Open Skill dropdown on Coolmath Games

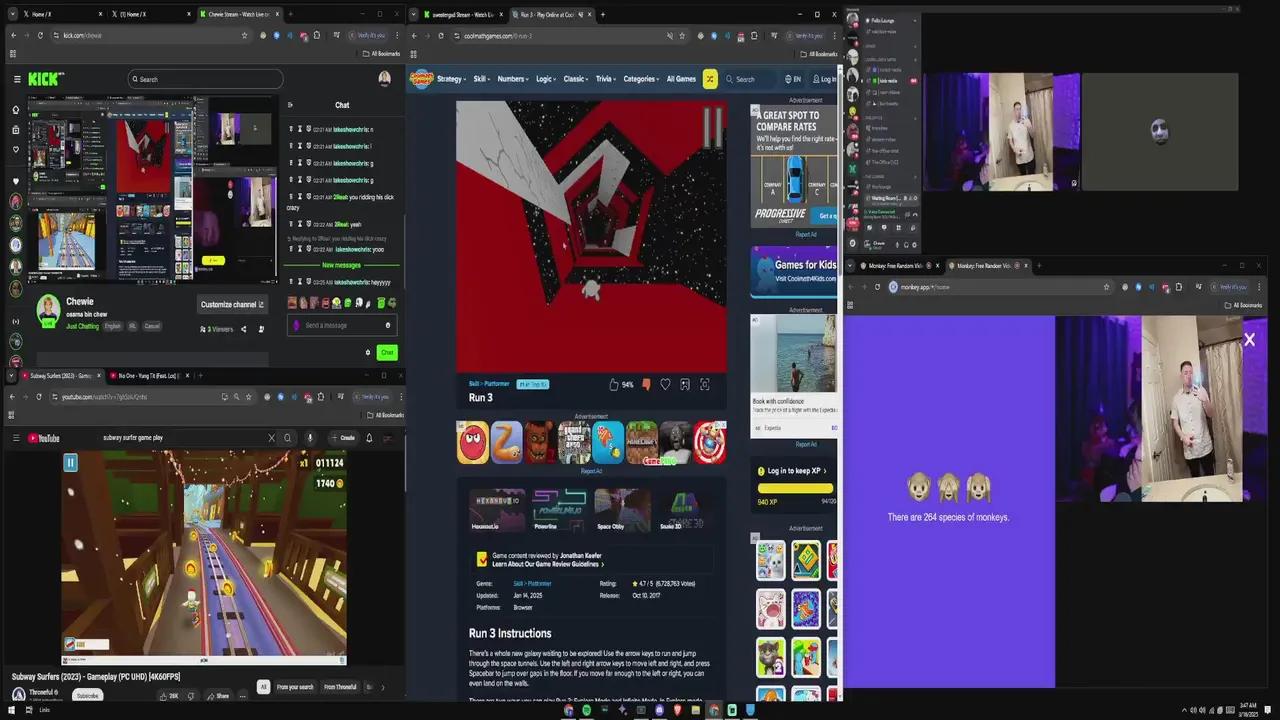(x=482, y=79)
